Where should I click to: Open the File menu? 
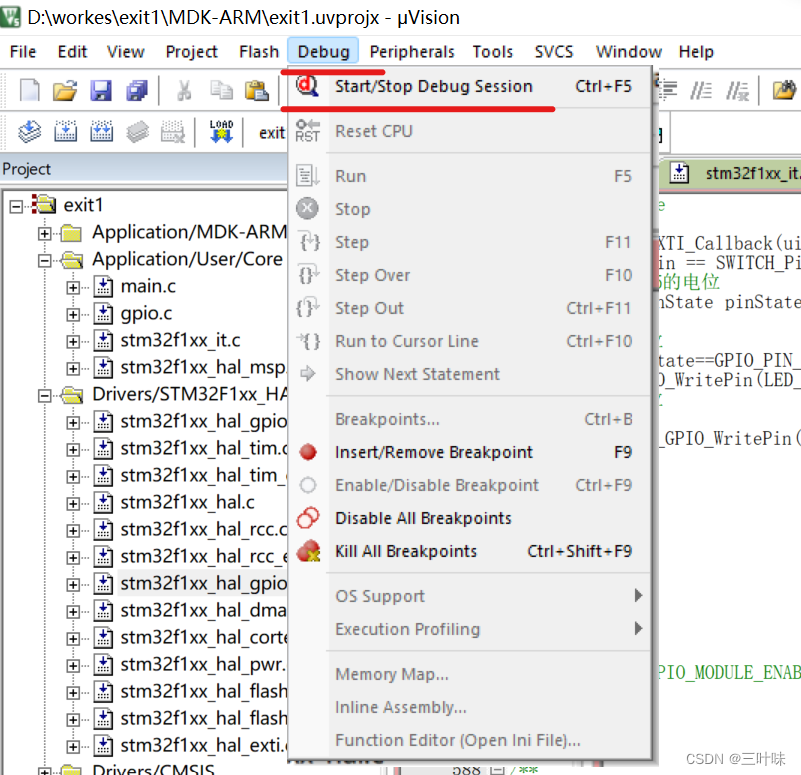[x=23, y=52]
